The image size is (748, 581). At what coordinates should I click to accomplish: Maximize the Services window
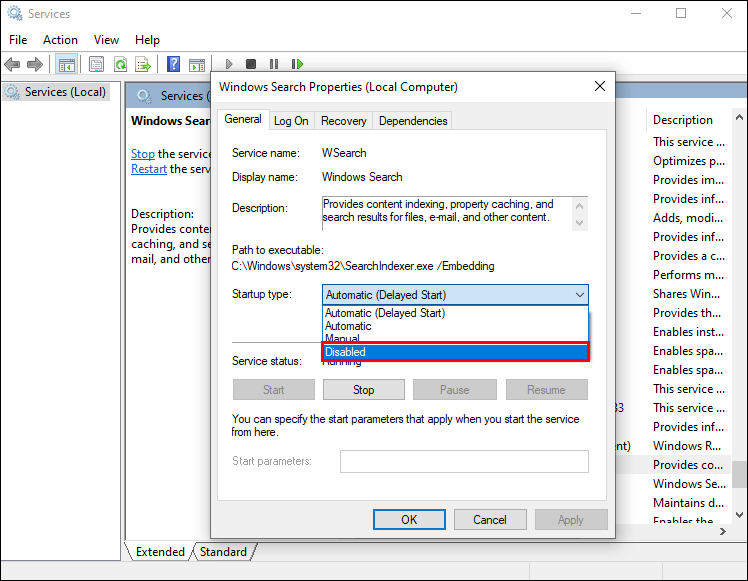pyautogui.click(x=681, y=13)
